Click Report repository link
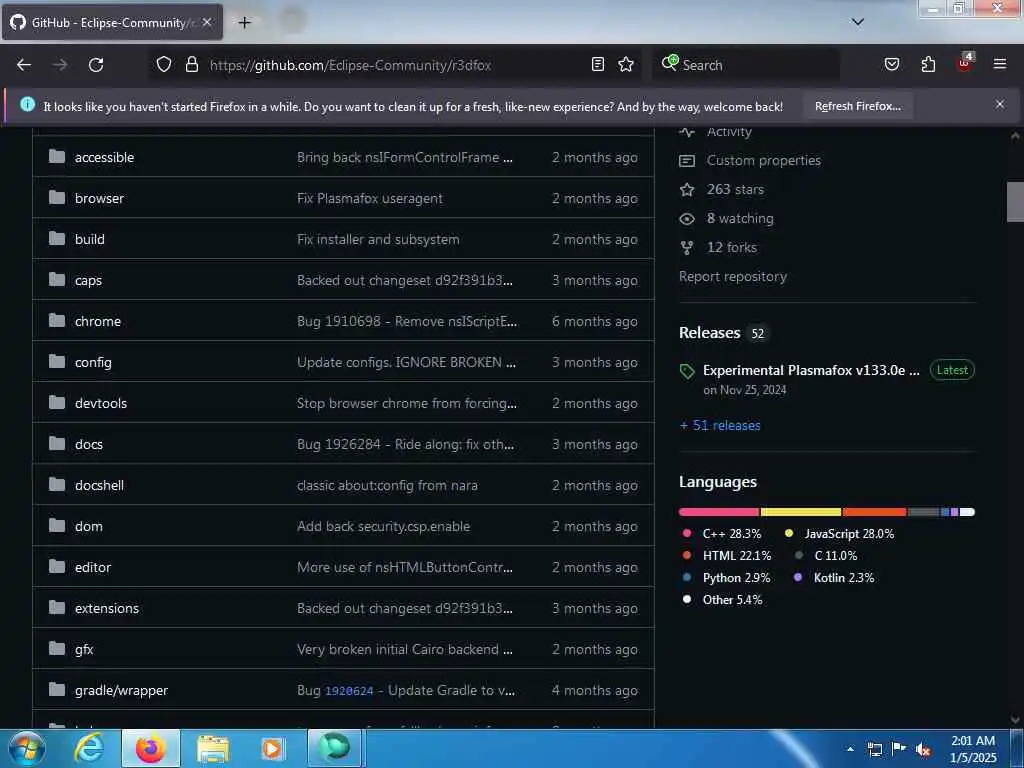The height and width of the screenshot is (768, 1024). 733,276
